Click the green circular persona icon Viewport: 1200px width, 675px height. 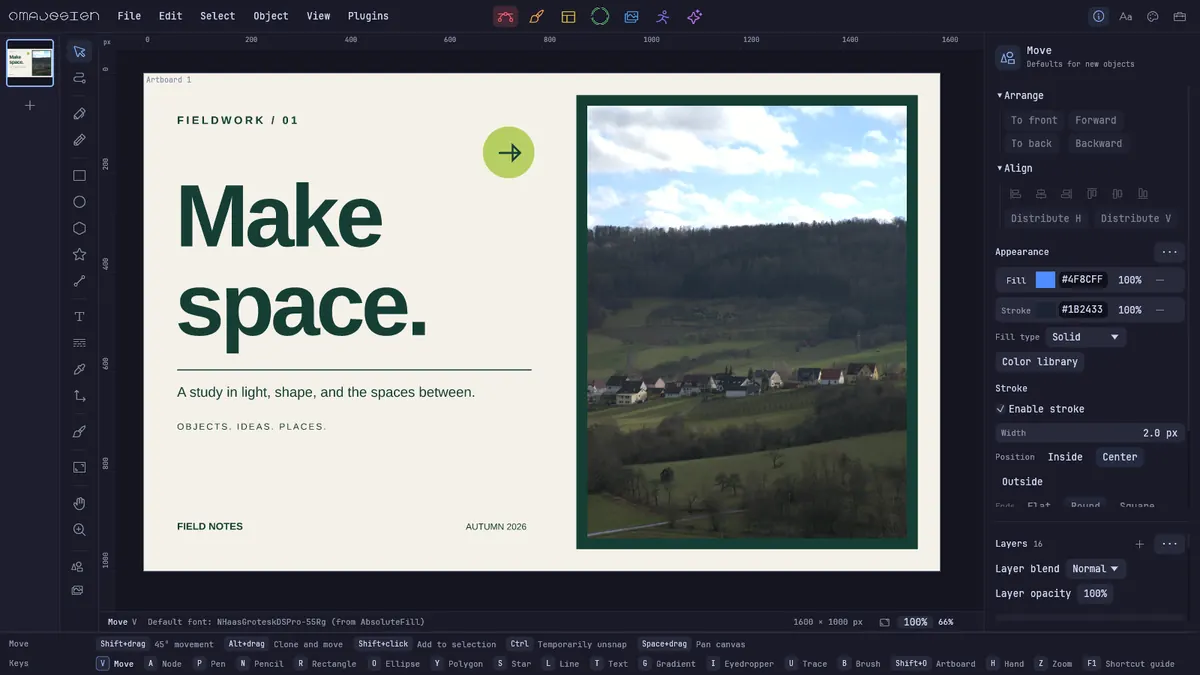tap(600, 16)
